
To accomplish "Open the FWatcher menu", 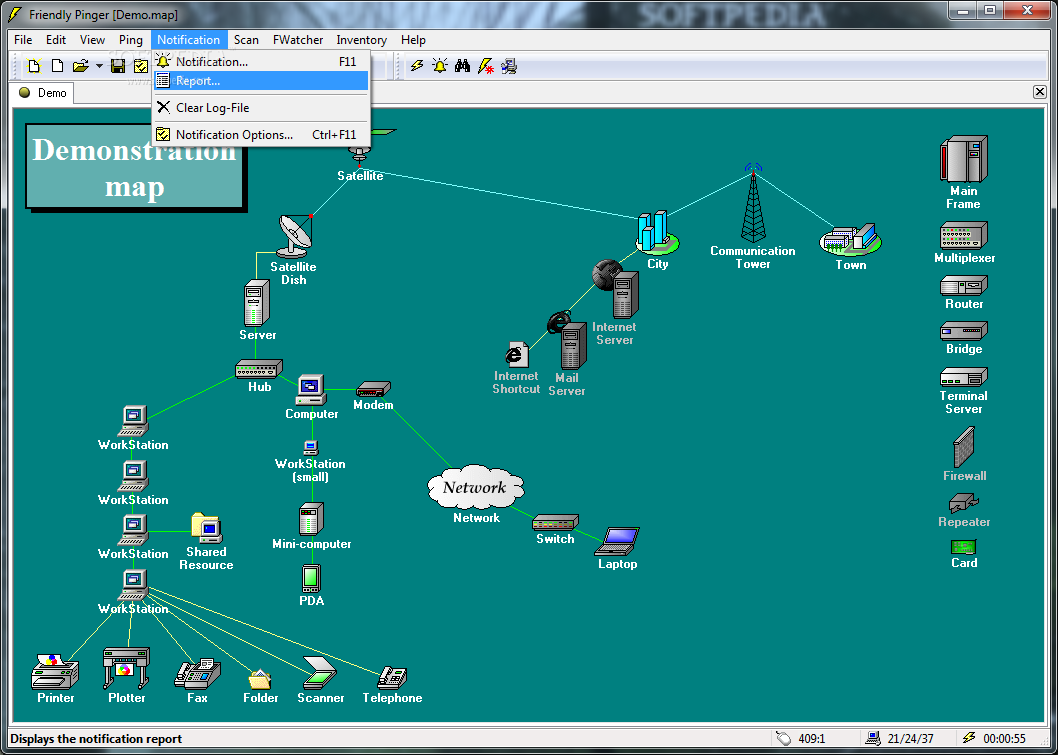I will 298,40.
